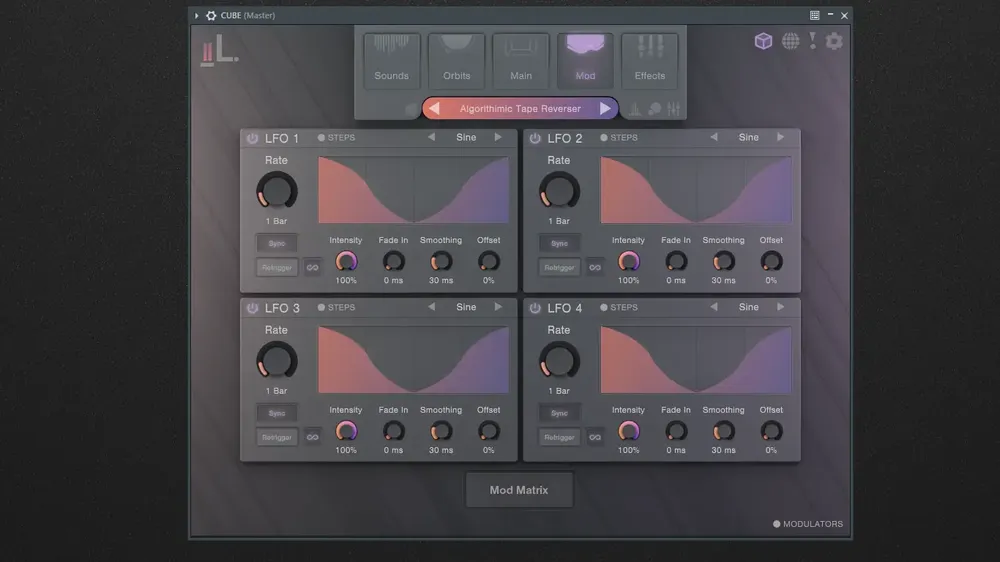Image resolution: width=1000 pixels, height=562 pixels.
Task: Click LFO 1 Rate knob
Action: click(277, 191)
